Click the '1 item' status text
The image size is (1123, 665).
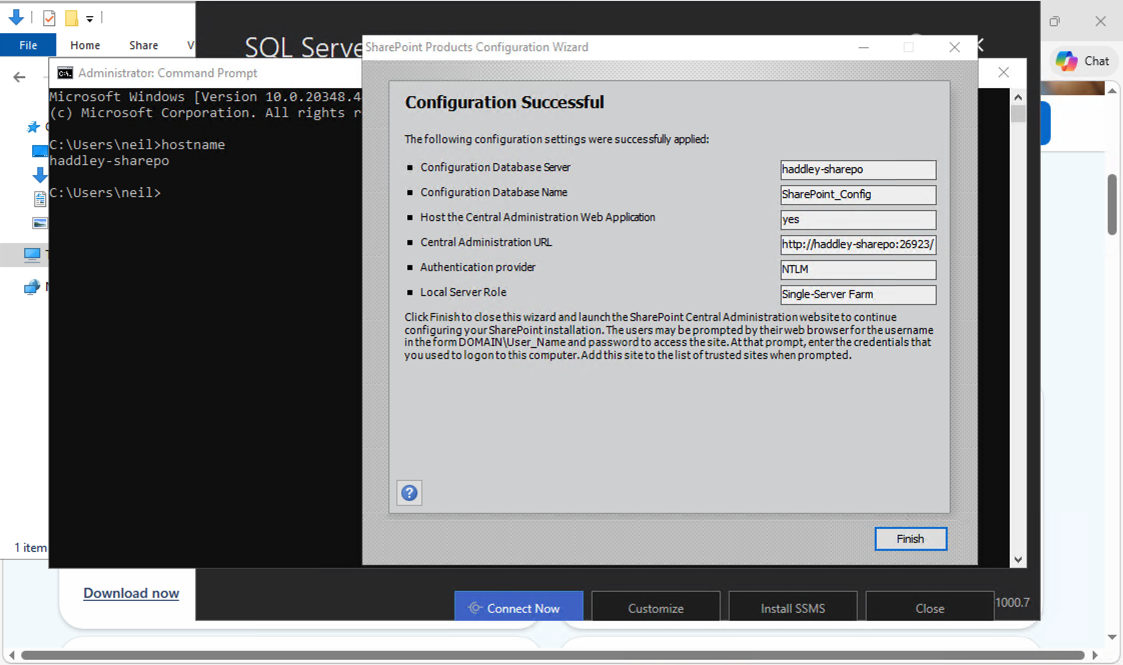[30, 548]
